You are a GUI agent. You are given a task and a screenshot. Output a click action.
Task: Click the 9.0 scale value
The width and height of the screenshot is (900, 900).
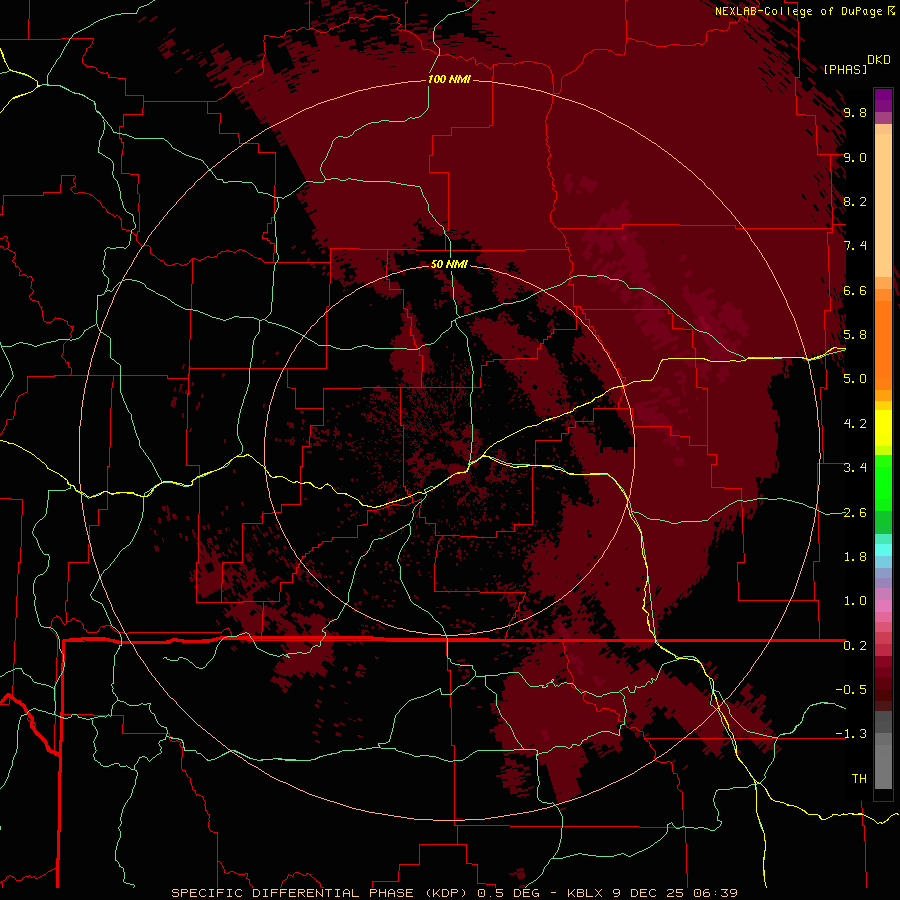(855, 157)
